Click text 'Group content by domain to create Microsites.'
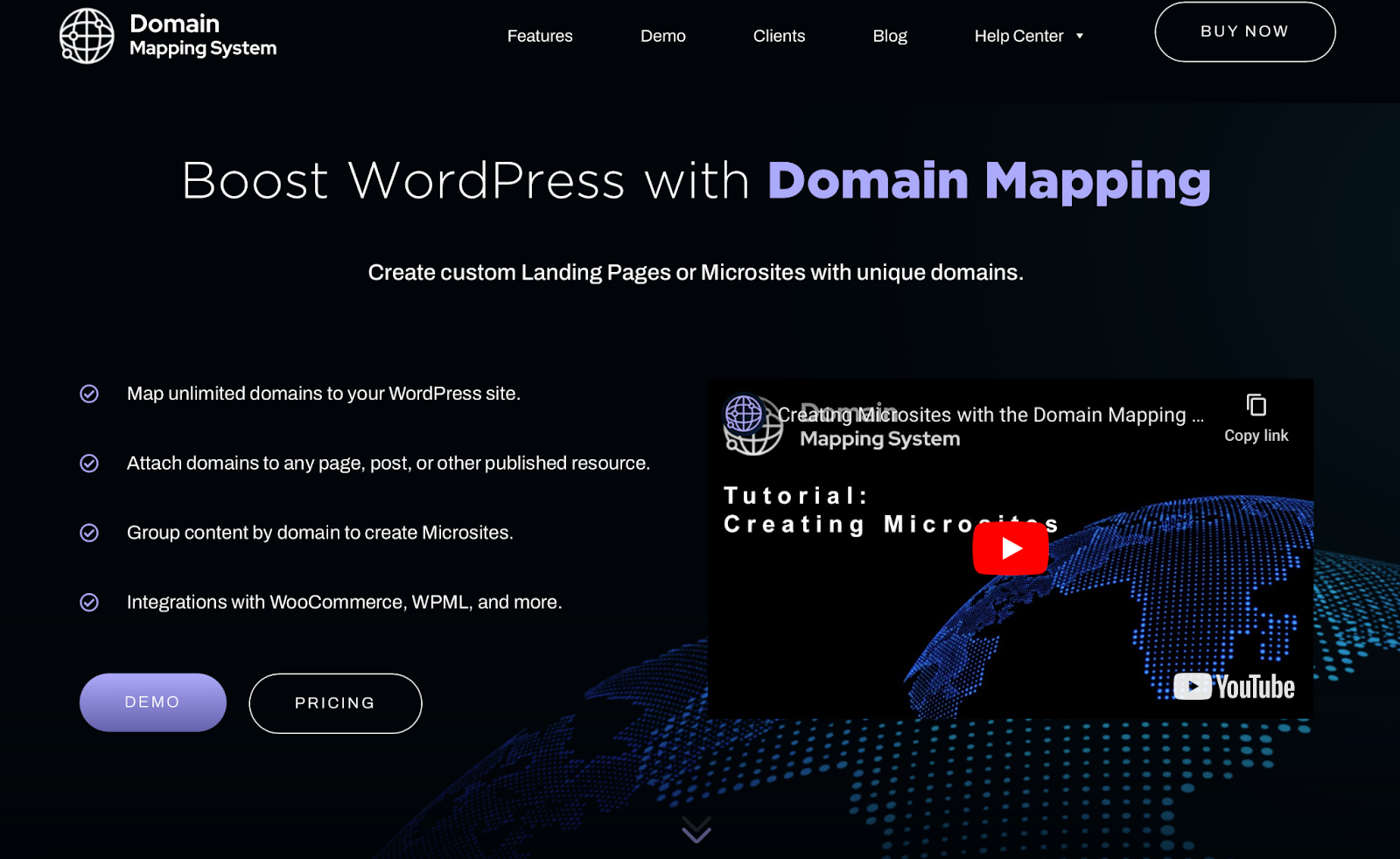 click(x=320, y=533)
